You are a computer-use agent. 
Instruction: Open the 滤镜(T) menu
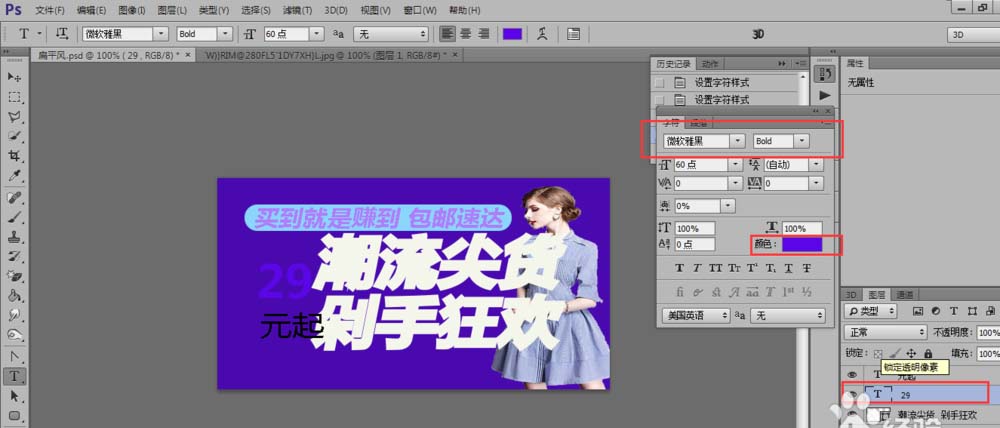coord(298,11)
